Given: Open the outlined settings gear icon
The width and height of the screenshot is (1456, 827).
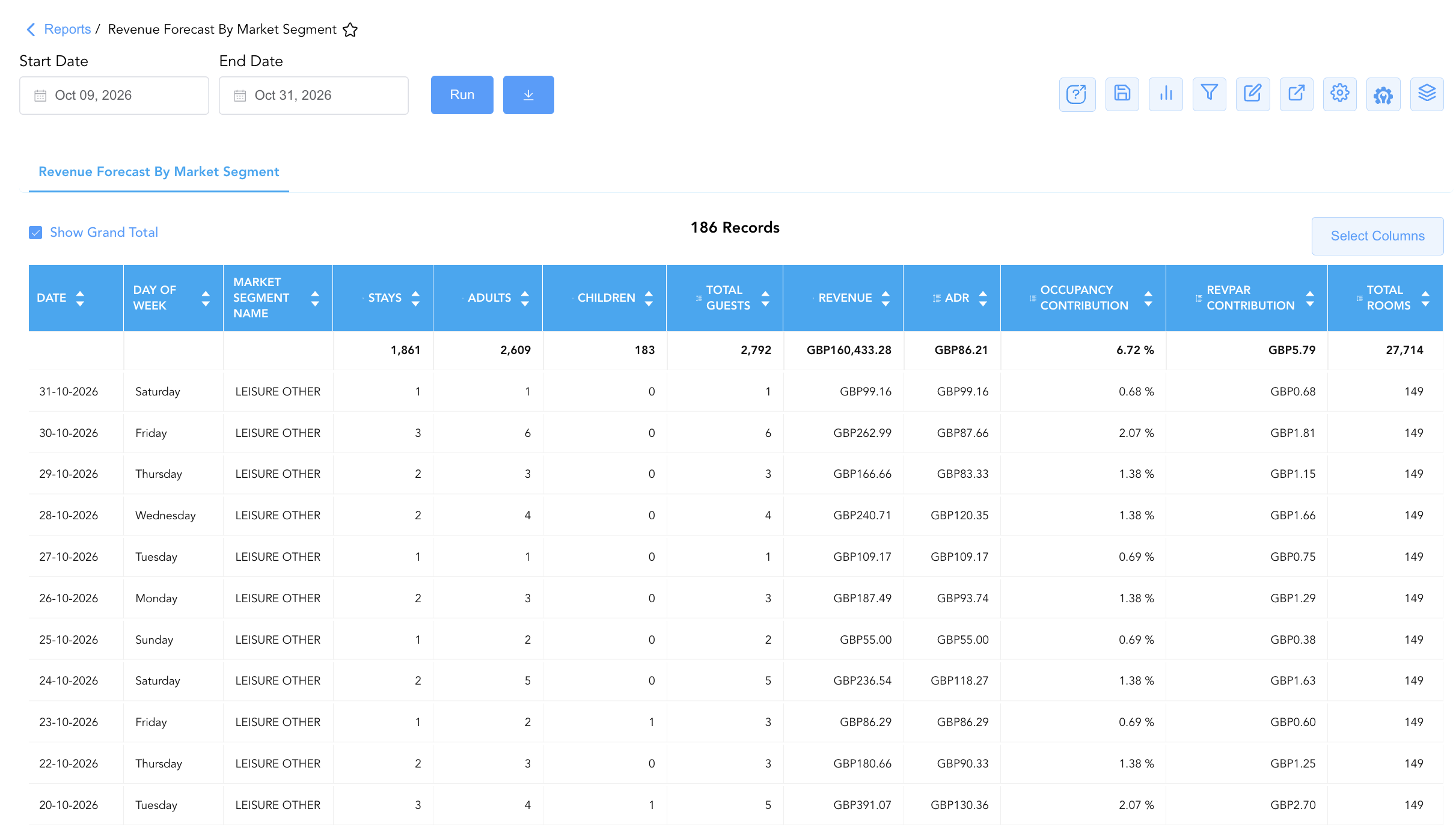Looking at the screenshot, I should click(1340, 94).
